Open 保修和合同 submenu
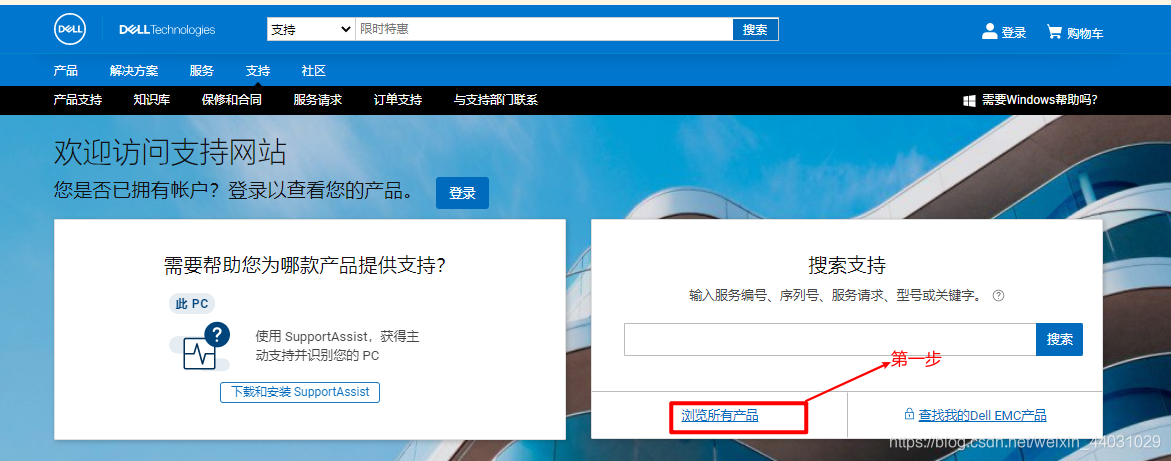This screenshot has height=461, width=1171. click(232, 100)
